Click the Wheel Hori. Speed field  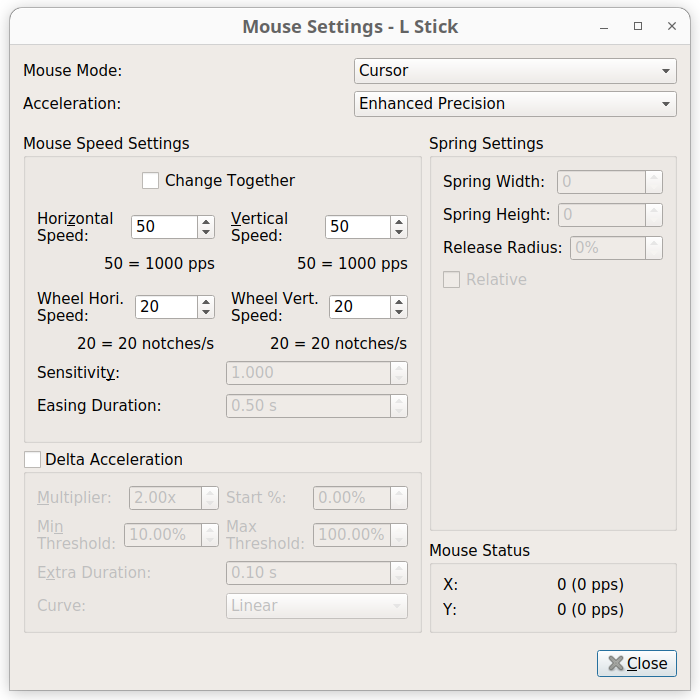pos(166,307)
